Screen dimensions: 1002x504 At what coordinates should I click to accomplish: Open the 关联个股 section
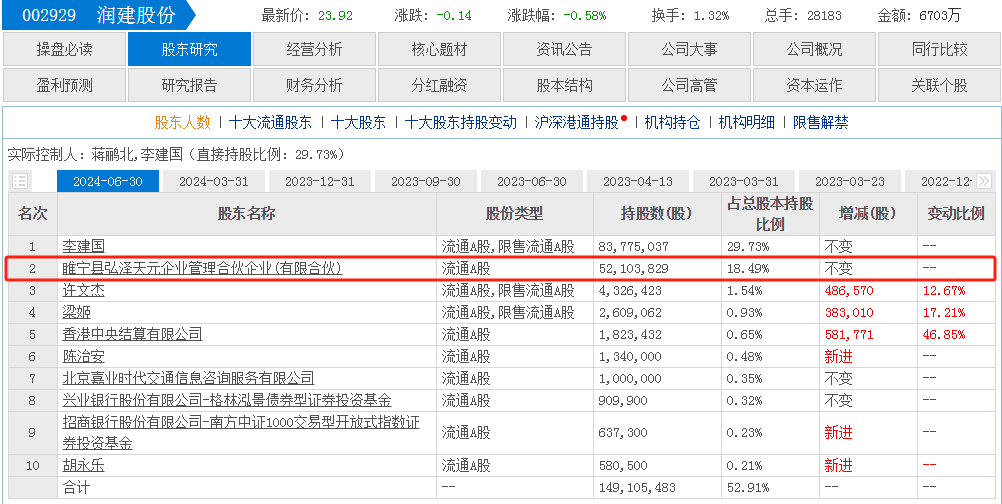click(x=939, y=85)
